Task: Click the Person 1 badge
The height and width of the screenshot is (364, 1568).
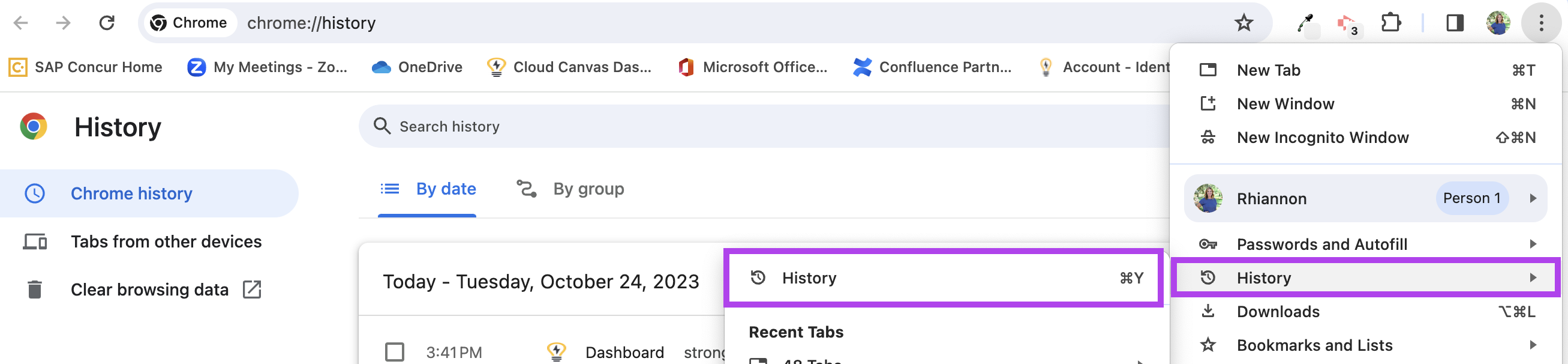Action: coord(1472,198)
